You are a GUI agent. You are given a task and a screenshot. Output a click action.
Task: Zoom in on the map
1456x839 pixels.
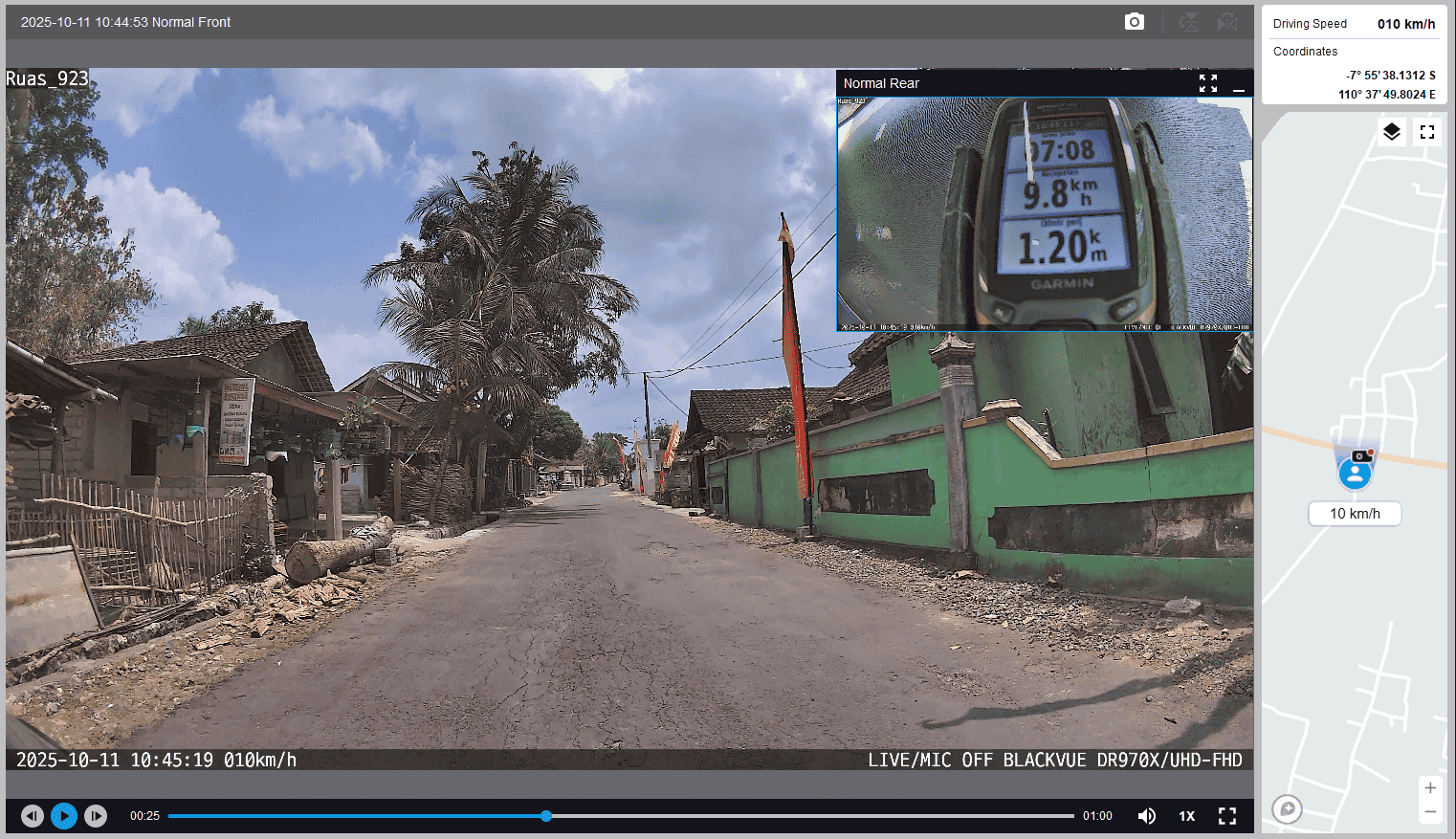tap(1429, 788)
